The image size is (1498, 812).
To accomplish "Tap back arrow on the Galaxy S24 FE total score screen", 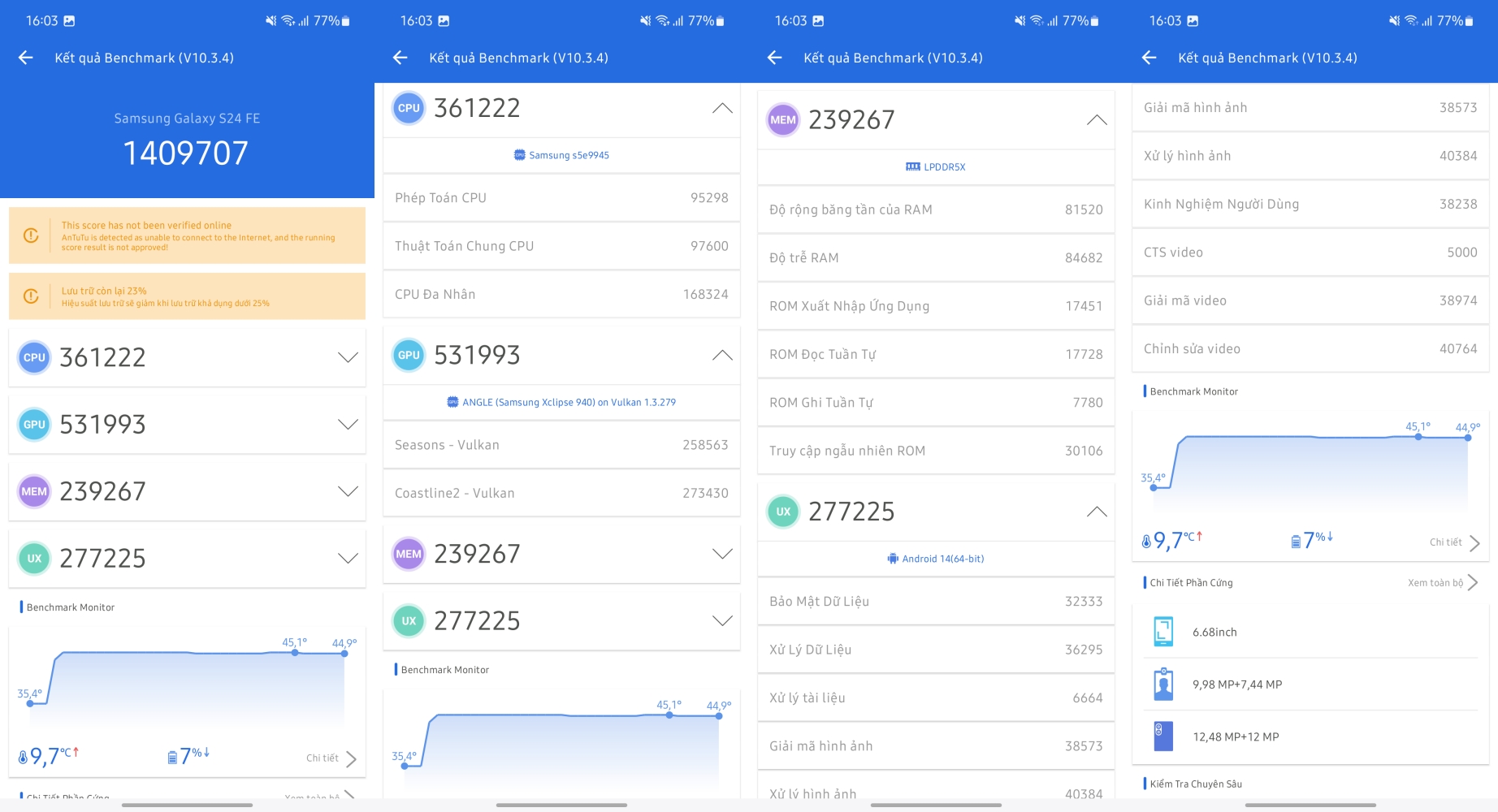I will (x=26, y=58).
